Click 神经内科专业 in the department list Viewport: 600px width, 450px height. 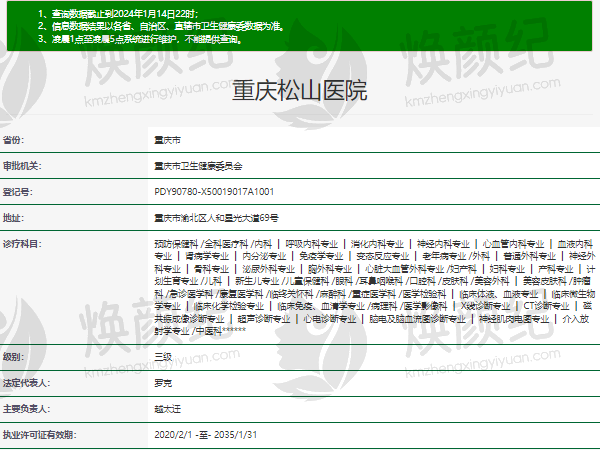tap(443, 244)
